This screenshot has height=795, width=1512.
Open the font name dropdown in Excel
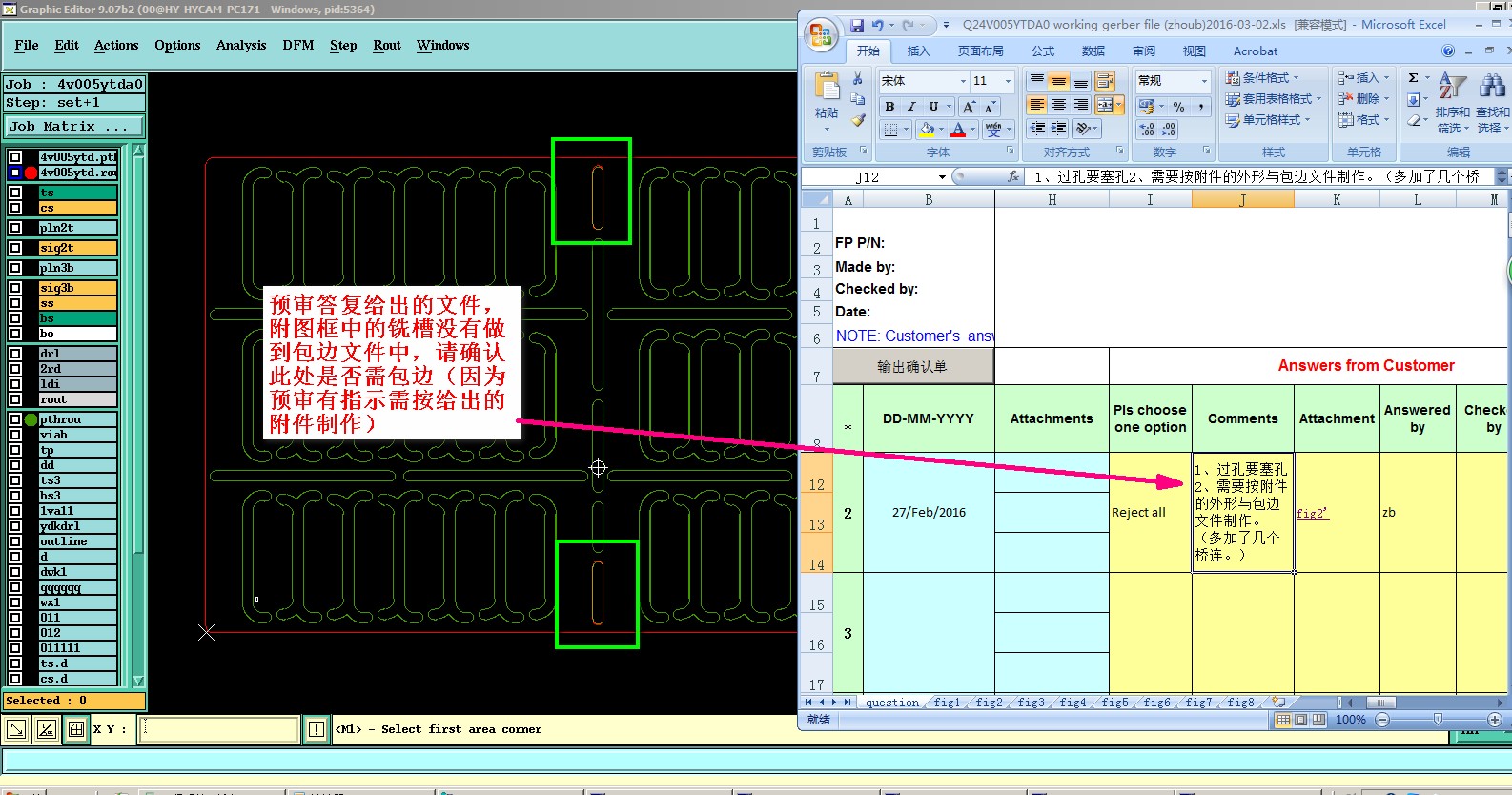pos(963,81)
